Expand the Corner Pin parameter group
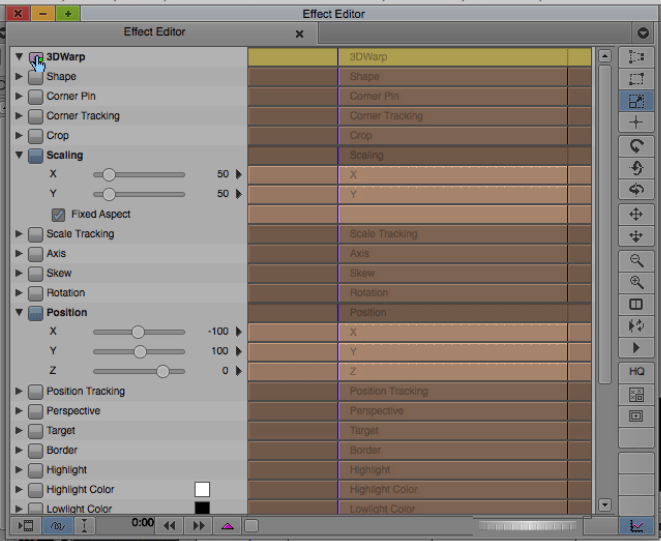Image resolution: width=661 pixels, height=541 pixels. click(x=19, y=96)
